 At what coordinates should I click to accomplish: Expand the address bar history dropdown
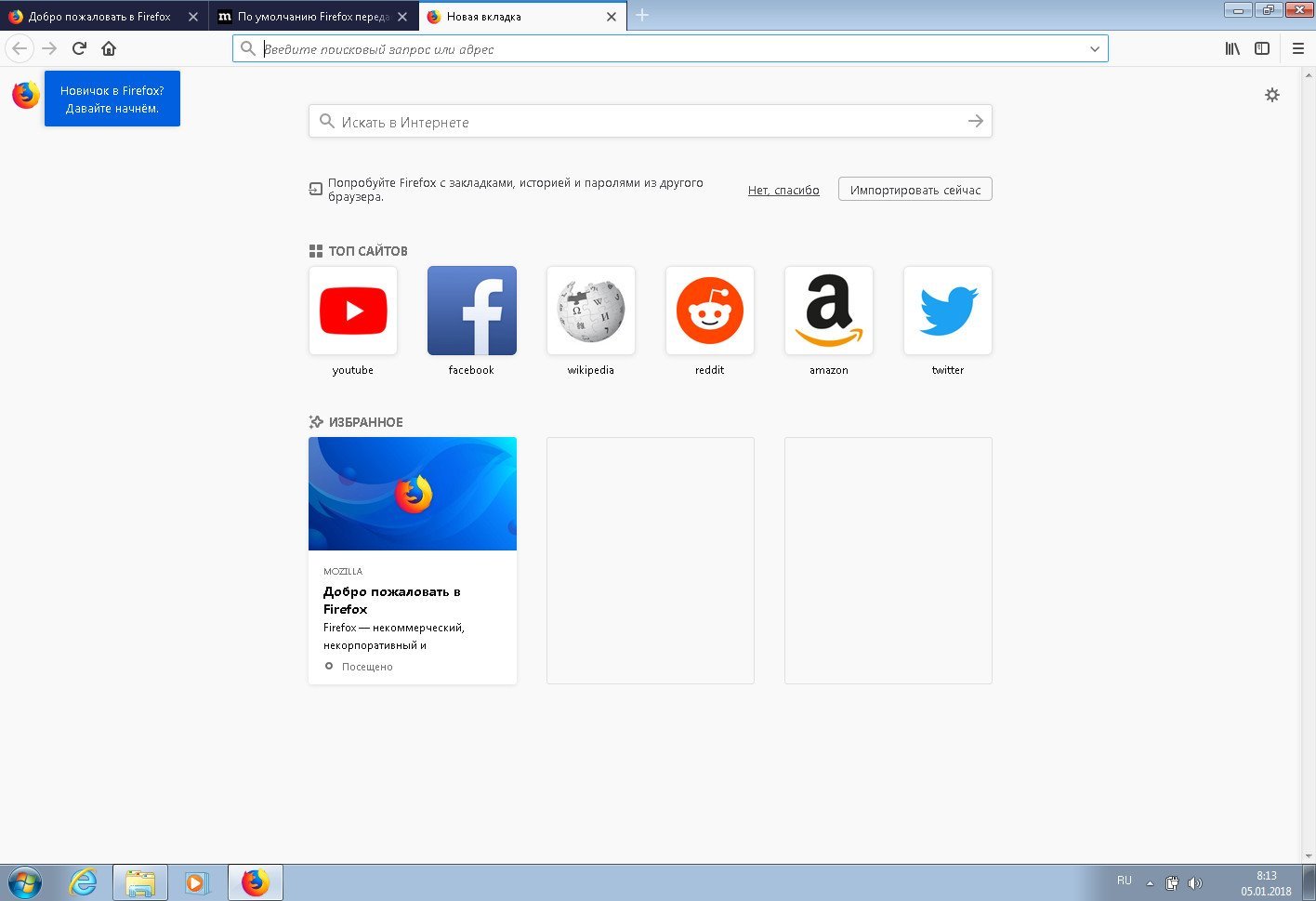1095,49
